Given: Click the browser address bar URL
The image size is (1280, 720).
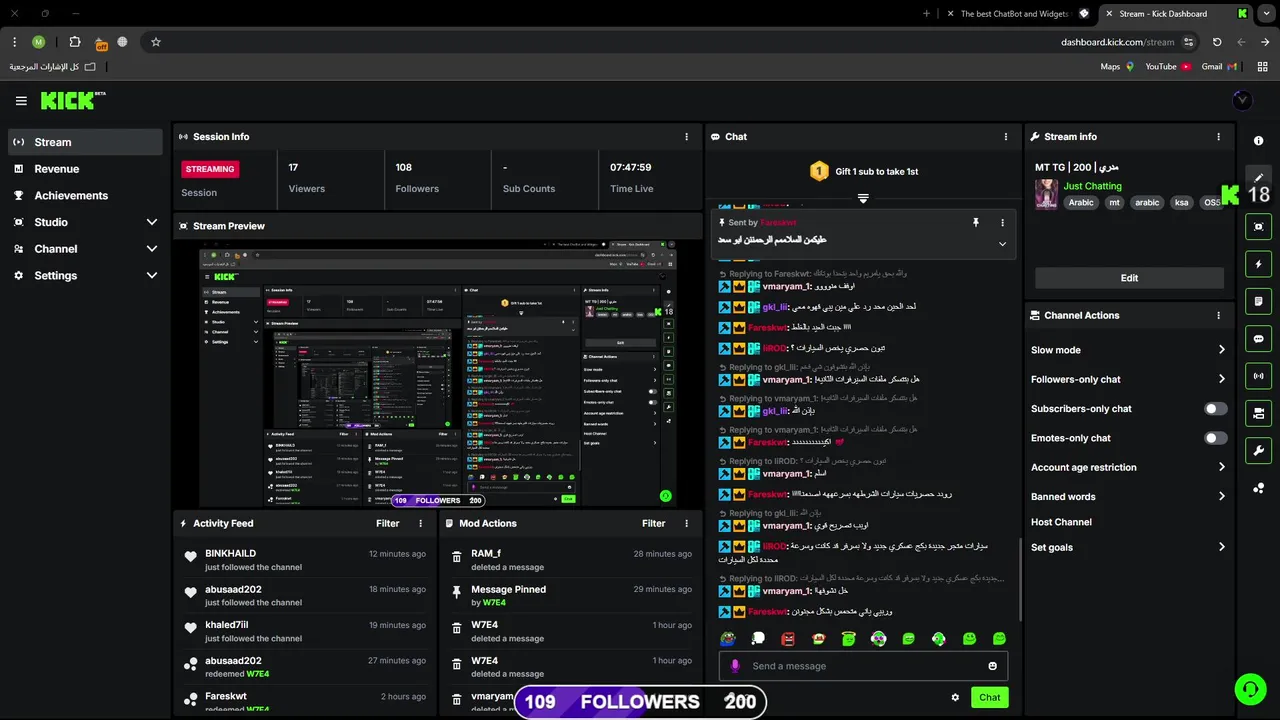Looking at the screenshot, I should click(x=1117, y=42).
